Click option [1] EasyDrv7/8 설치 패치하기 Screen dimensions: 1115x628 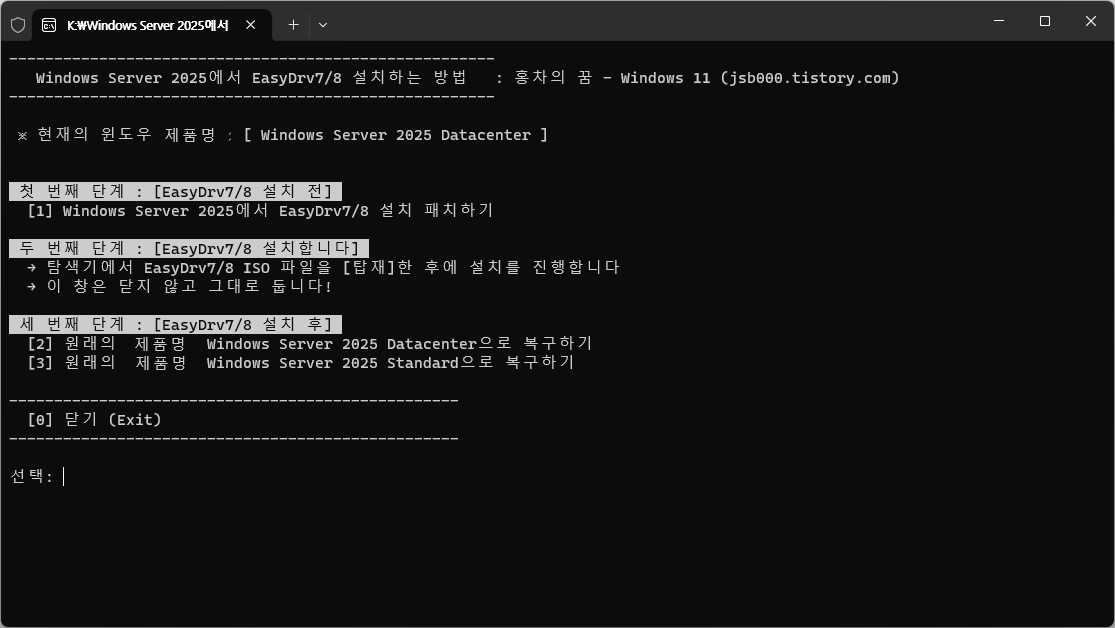[x=260, y=211]
